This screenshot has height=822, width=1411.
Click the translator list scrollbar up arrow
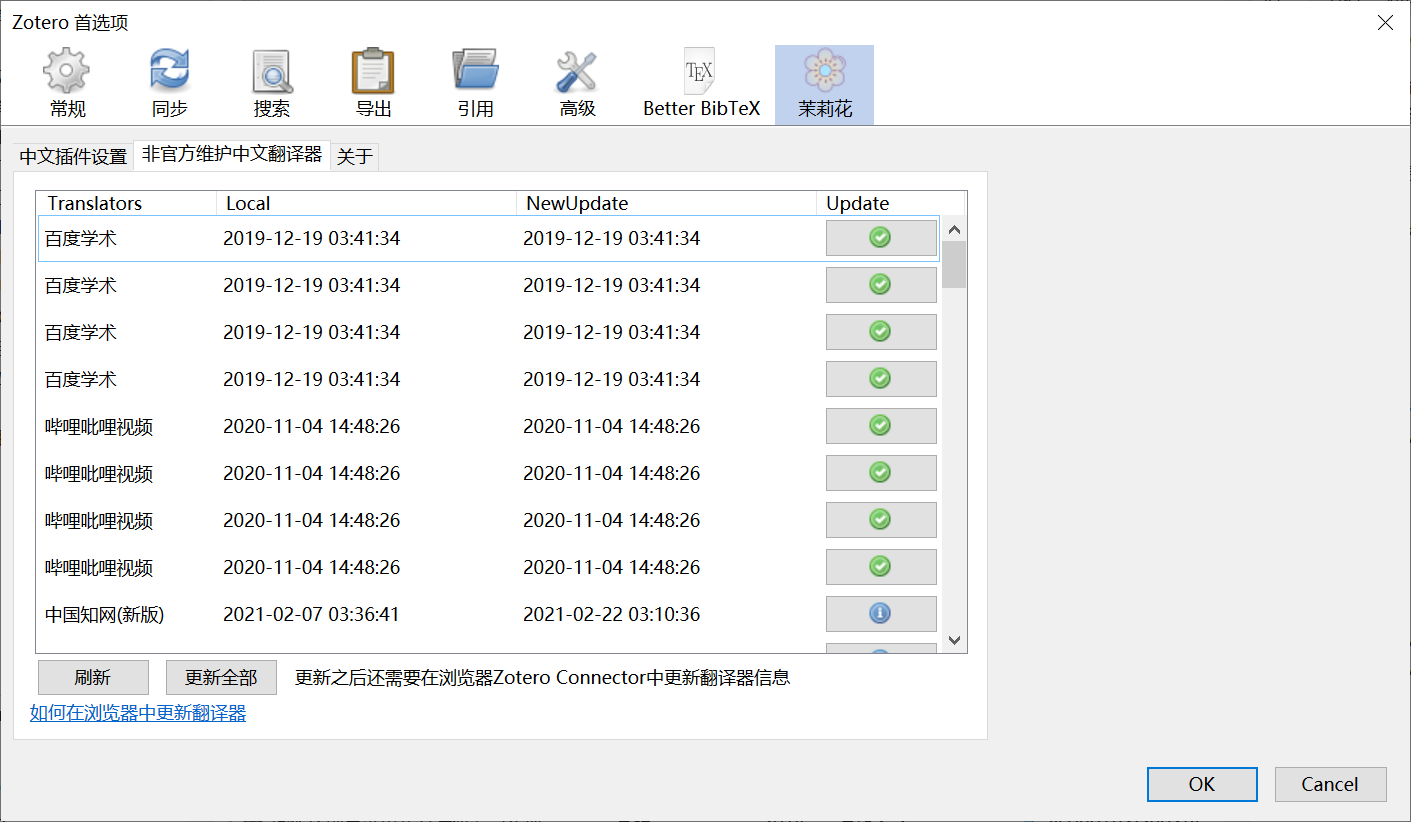click(954, 228)
